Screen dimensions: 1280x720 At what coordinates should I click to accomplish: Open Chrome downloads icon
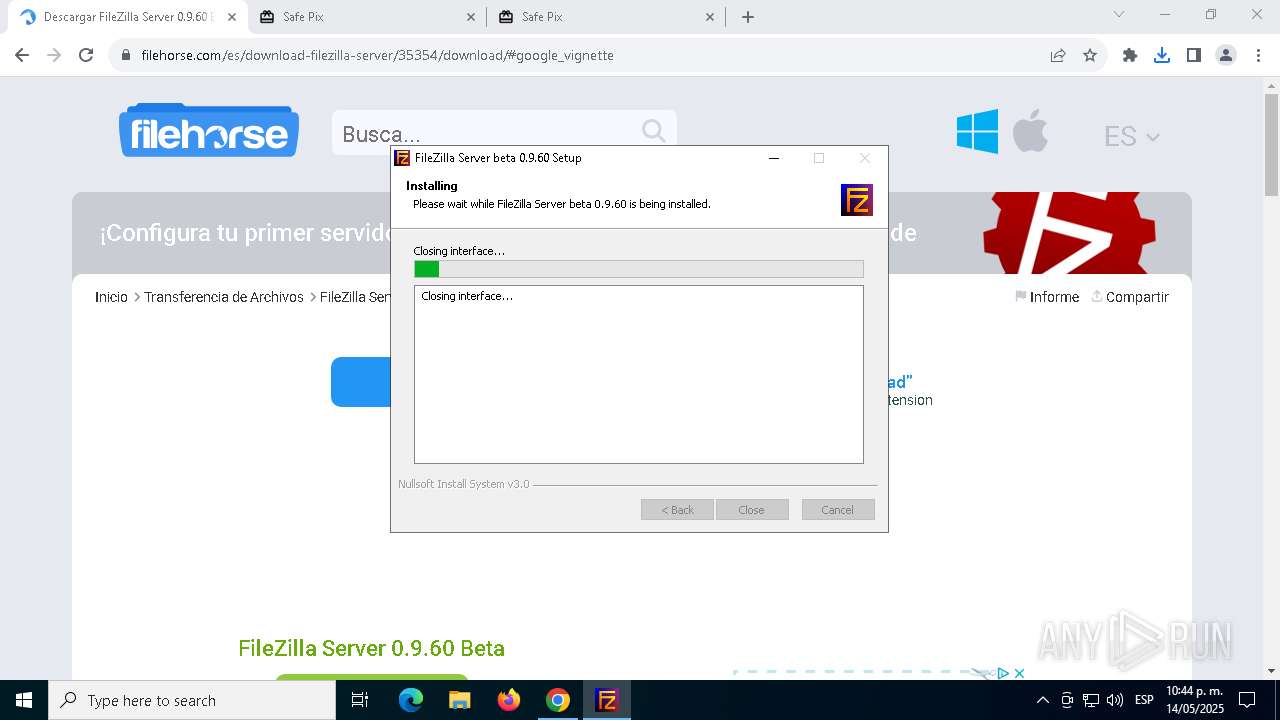tap(1162, 55)
